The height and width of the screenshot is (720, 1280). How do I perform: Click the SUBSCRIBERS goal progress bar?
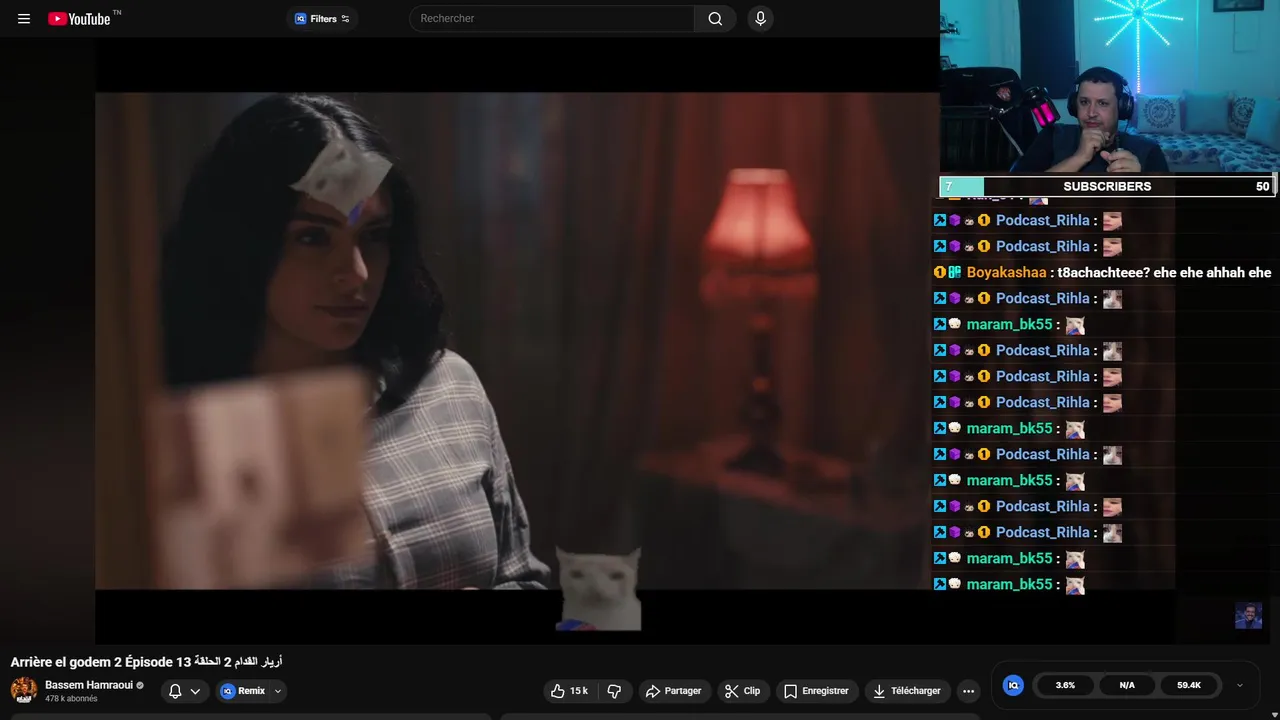pos(1107,186)
